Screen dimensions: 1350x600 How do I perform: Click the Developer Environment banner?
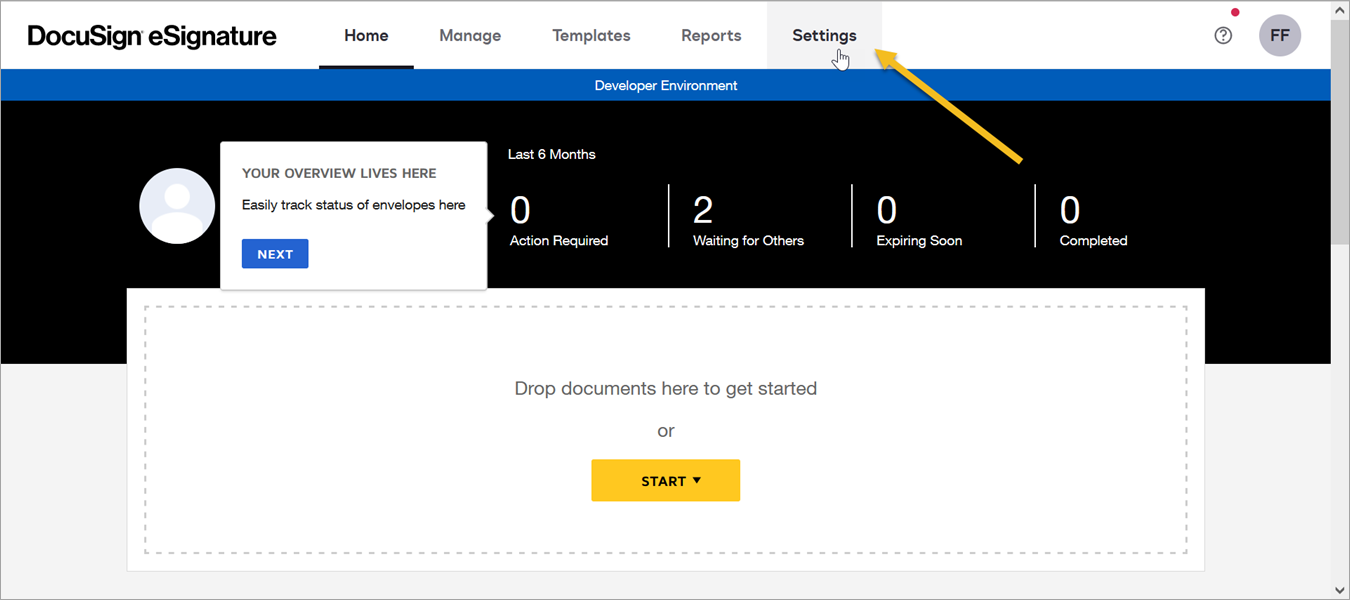click(665, 86)
